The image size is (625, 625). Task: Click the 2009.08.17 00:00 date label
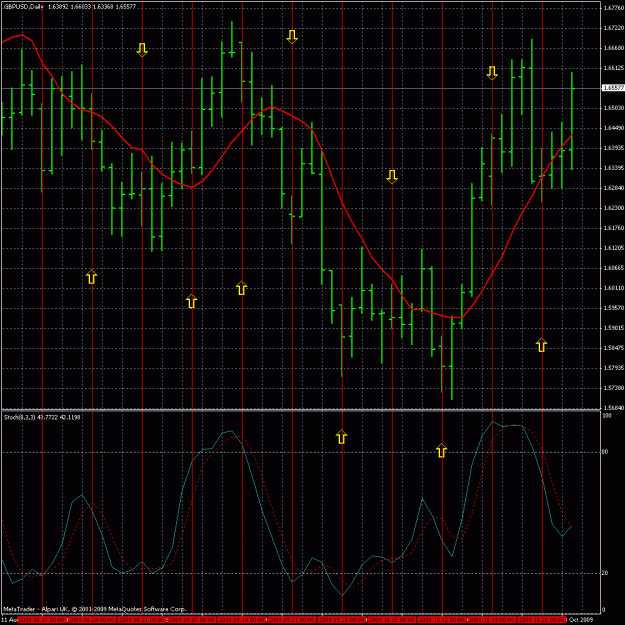tap(42, 620)
